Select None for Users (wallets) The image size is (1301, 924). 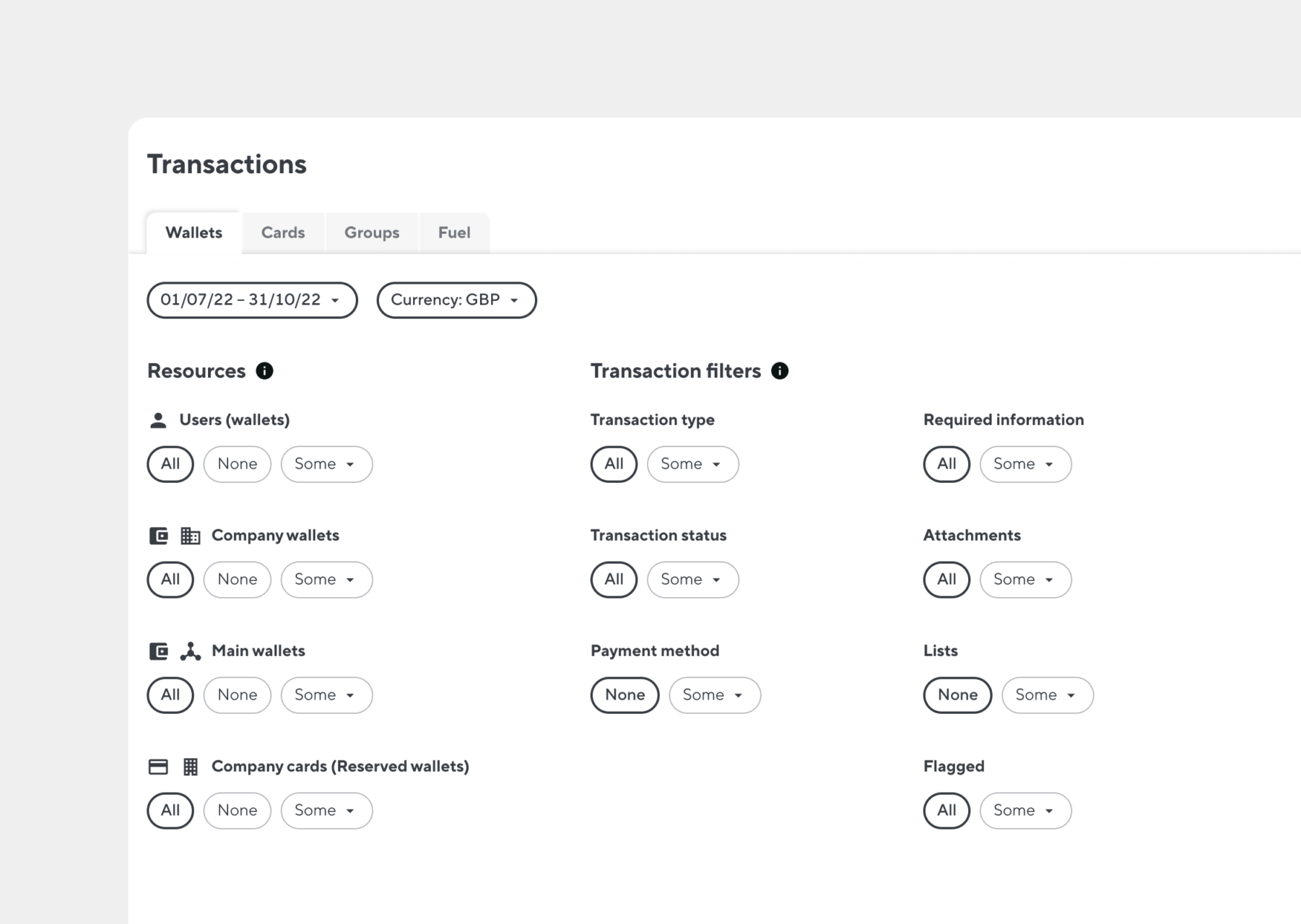coord(238,464)
